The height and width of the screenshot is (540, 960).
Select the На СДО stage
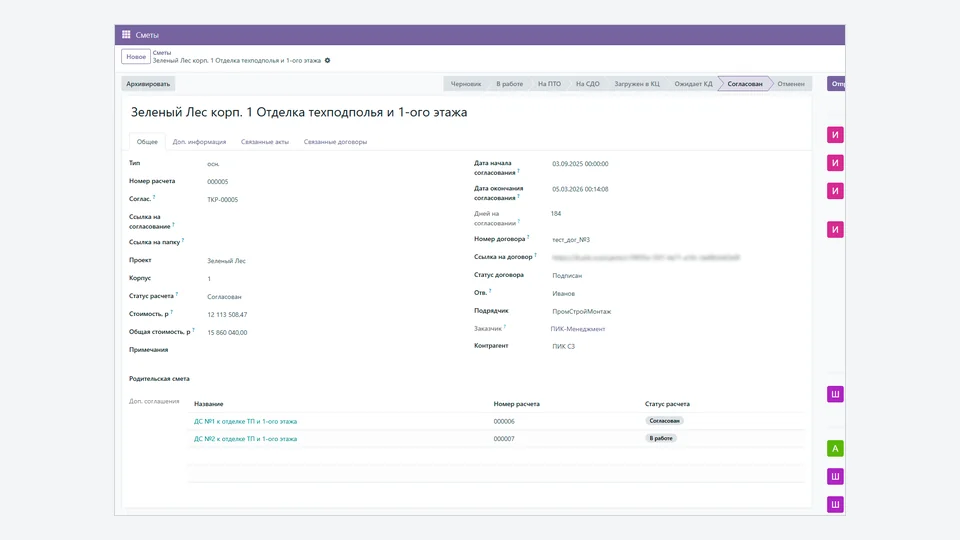(588, 84)
